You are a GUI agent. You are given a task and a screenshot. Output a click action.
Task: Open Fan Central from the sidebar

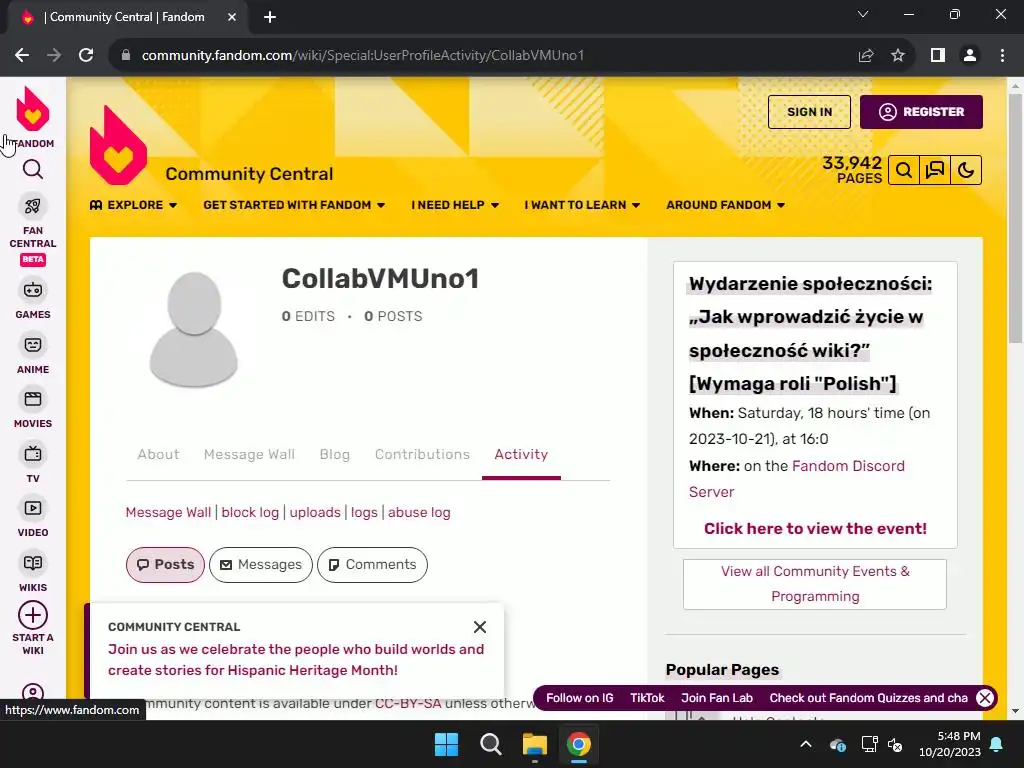pos(33,229)
